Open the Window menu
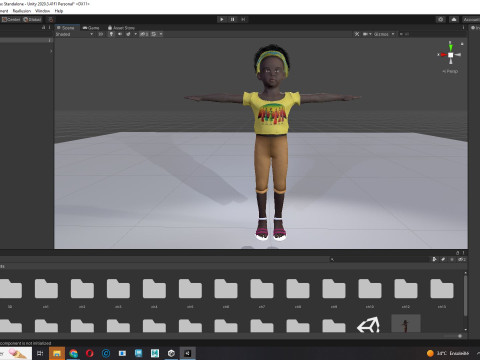Screen dimensions: 480x360 (42, 11)
